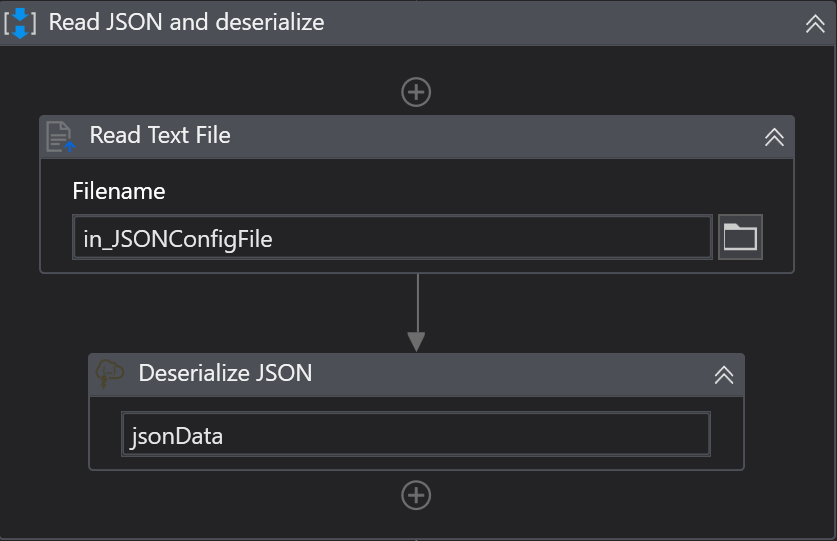Click the in_JSONConfigFile filename field
Image resolution: width=837 pixels, height=541 pixels.
[x=391, y=238]
